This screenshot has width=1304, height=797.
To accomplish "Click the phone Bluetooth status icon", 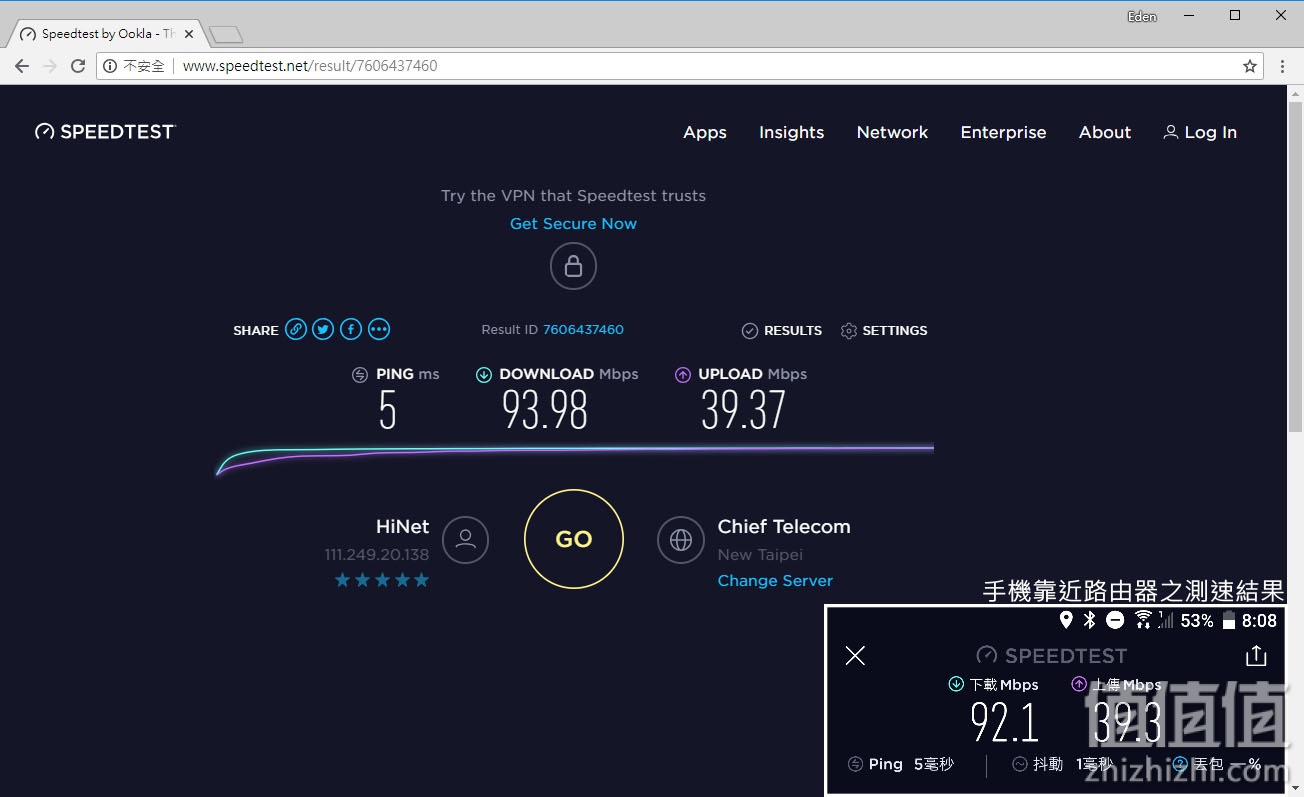I will 1090,620.
